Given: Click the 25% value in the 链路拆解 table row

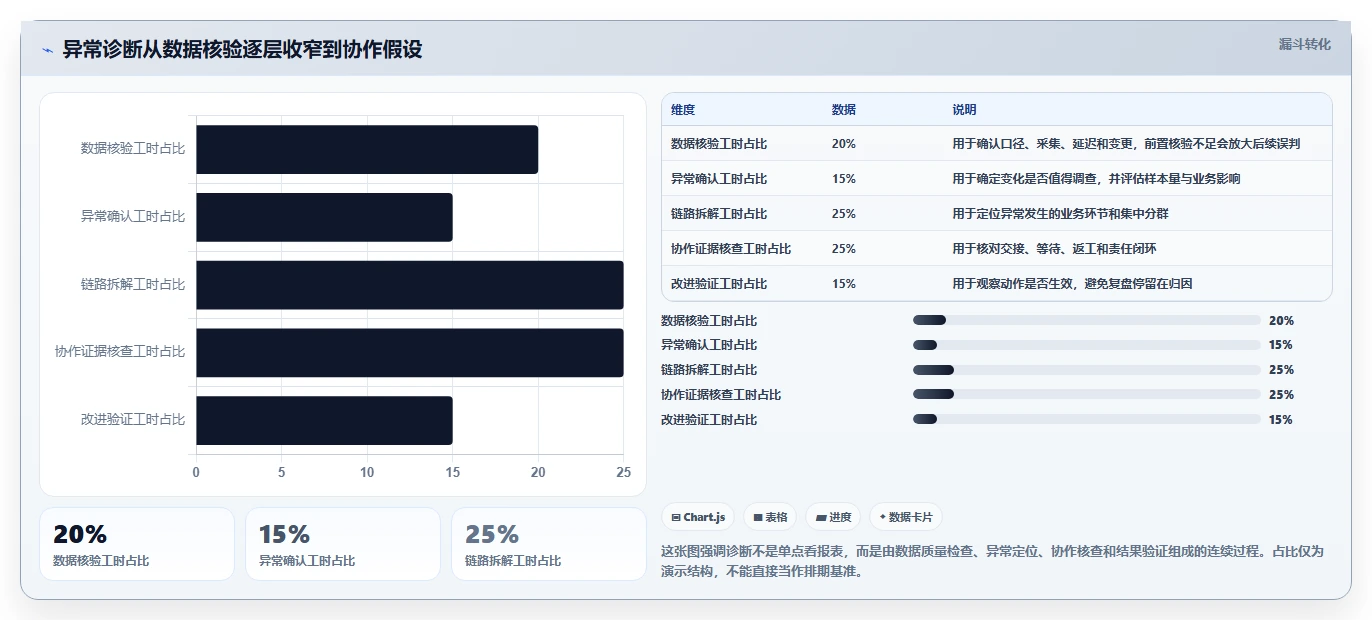Looking at the screenshot, I should (844, 214).
